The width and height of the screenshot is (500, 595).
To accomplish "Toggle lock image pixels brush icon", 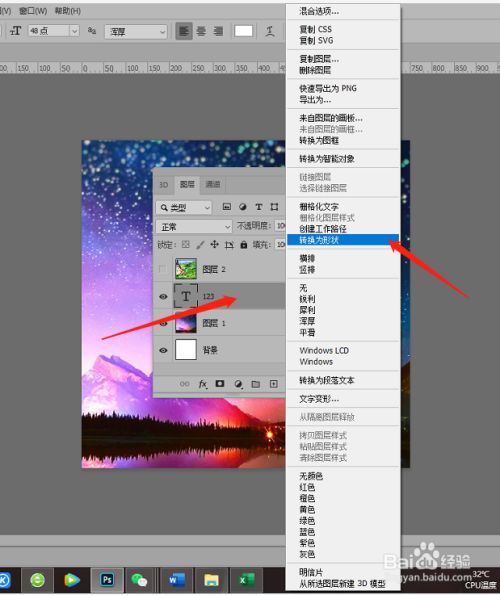I will pos(200,245).
